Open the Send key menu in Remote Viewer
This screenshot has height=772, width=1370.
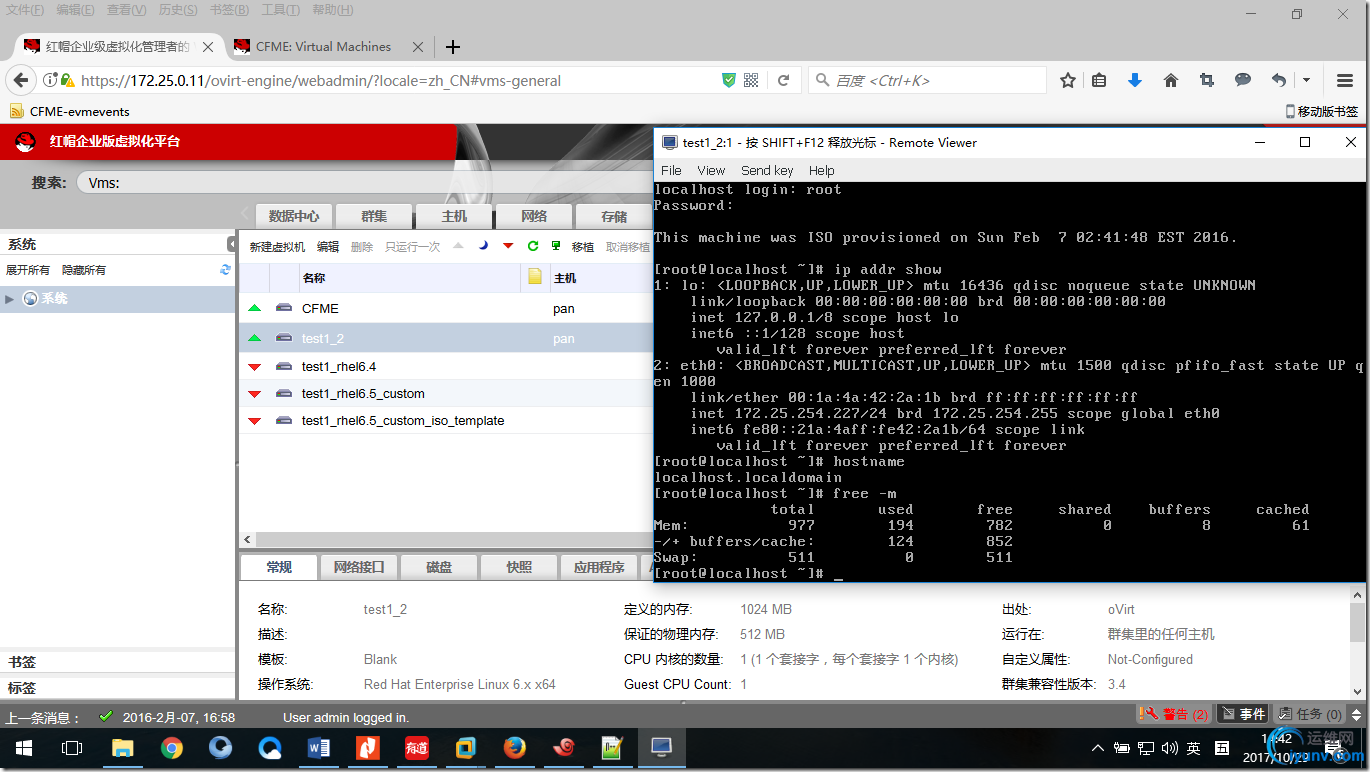pos(767,170)
